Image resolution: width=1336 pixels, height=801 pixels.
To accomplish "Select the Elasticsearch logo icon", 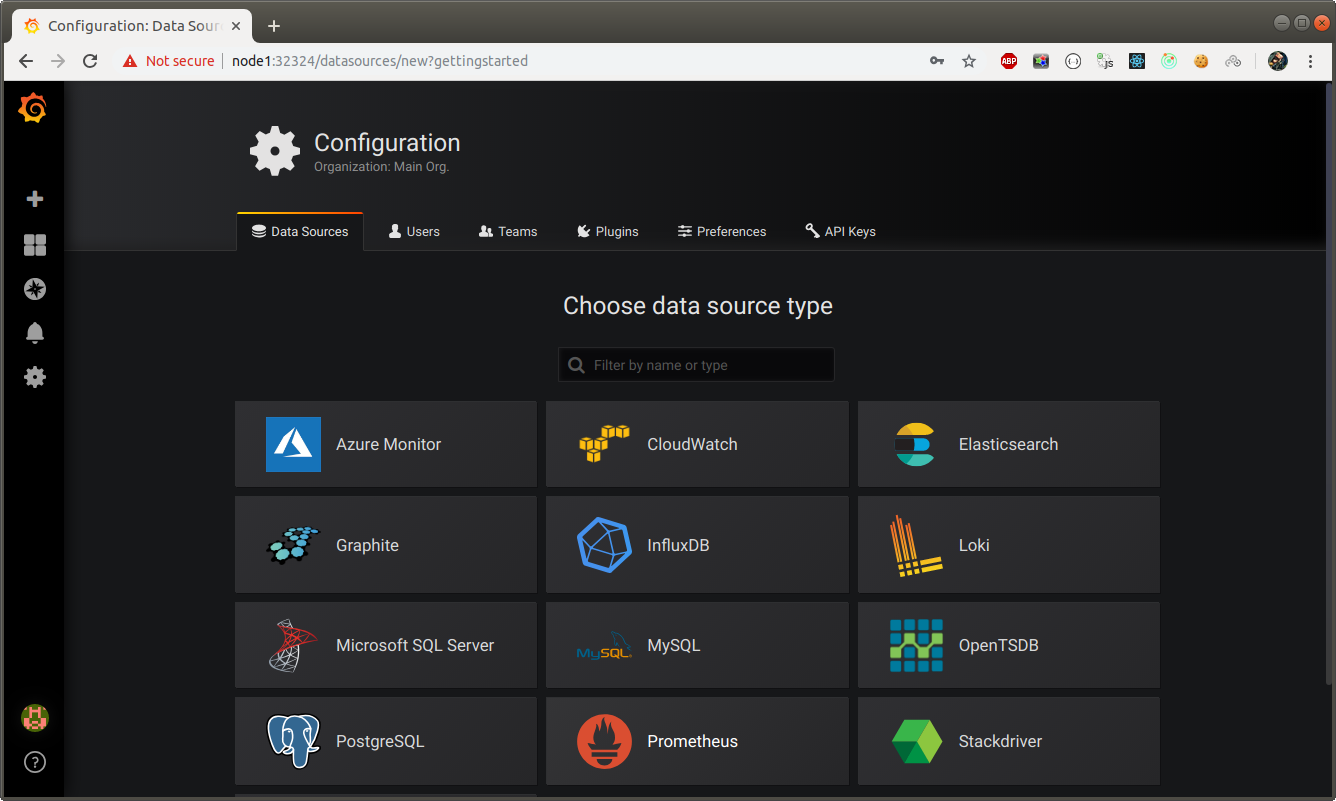I will 916,444.
